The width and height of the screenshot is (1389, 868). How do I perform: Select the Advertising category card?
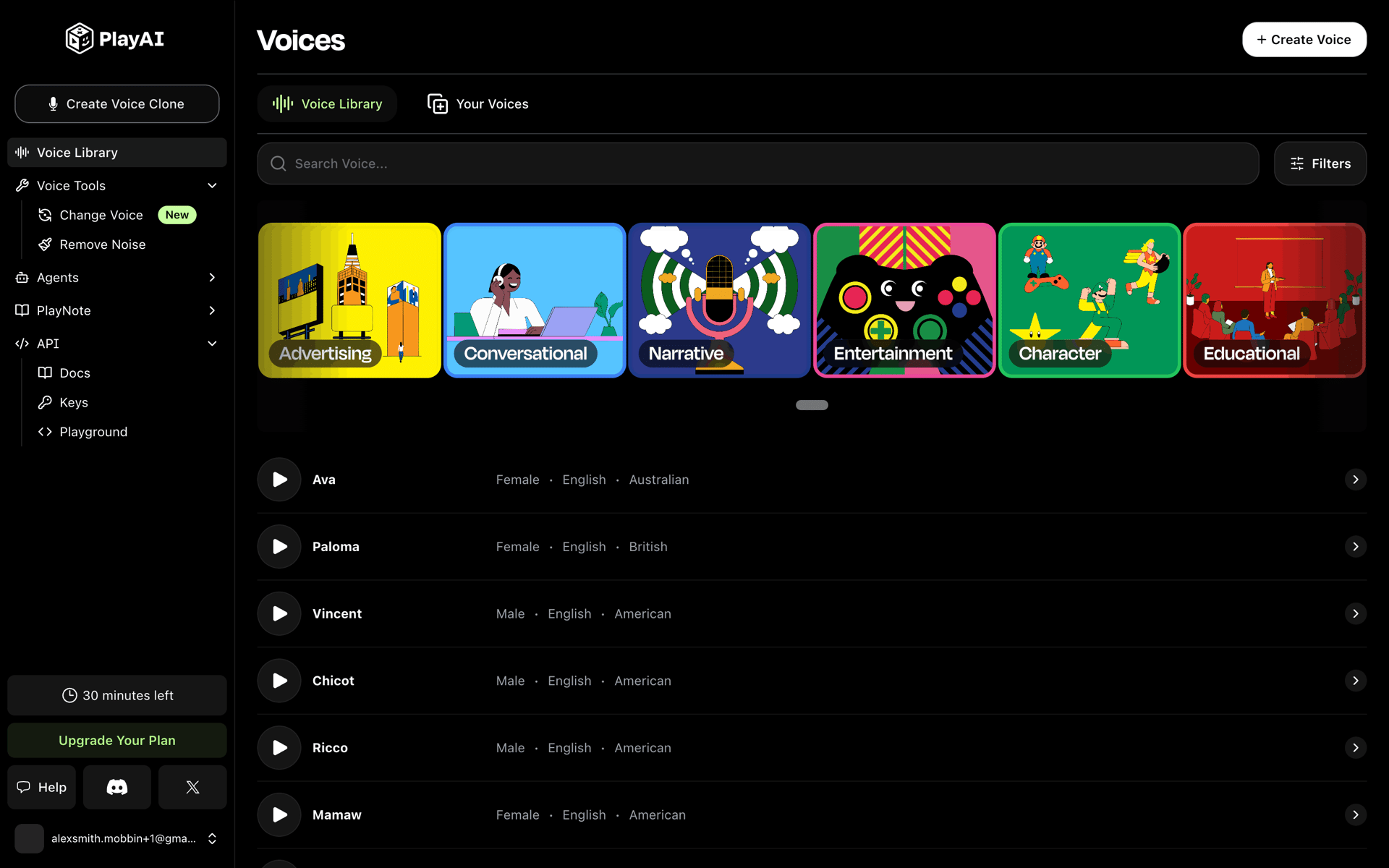[x=349, y=300]
